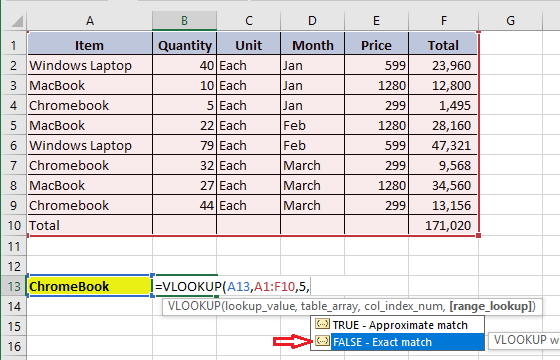Select column F header
This screenshot has width=560, height=360.
tap(443, 20)
